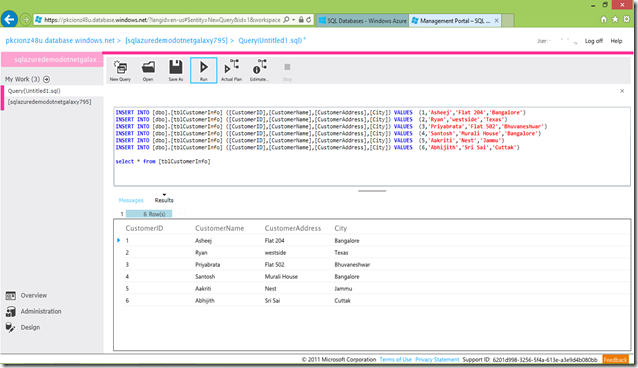
Task: Open [sqlazuredemodotnetgalaxy795] in My Work
Action: [x=50, y=102]
